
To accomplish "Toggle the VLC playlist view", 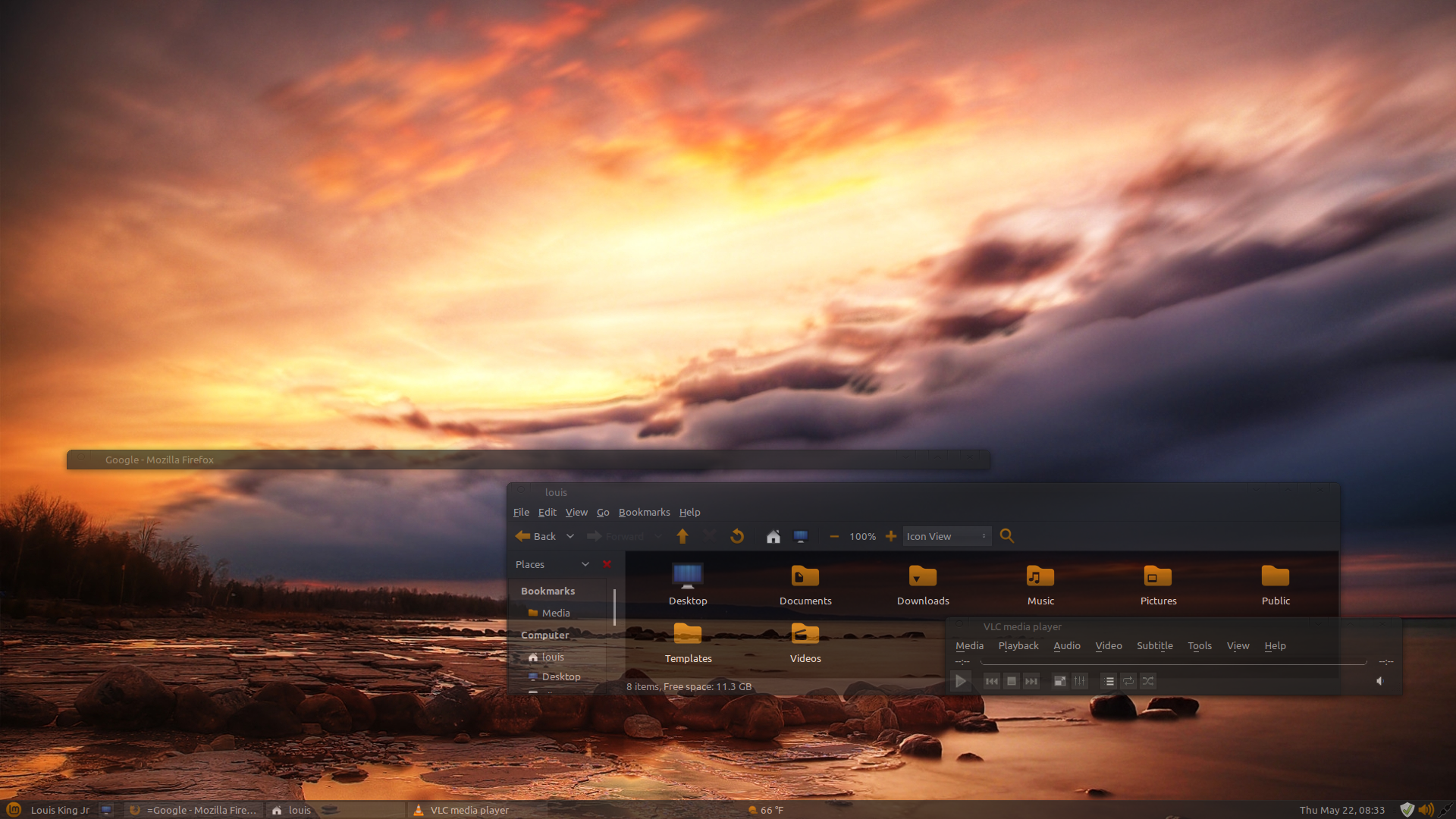I will (1109, 681).
